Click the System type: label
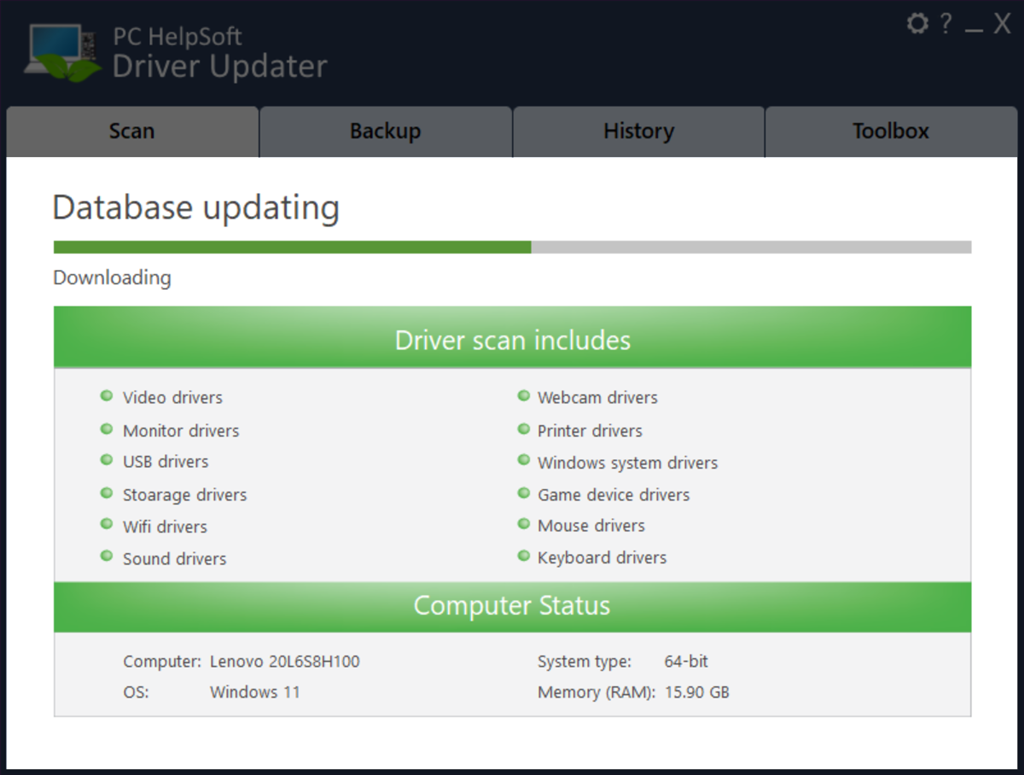This screenshot has height=775, width=1024. point(584,662)
